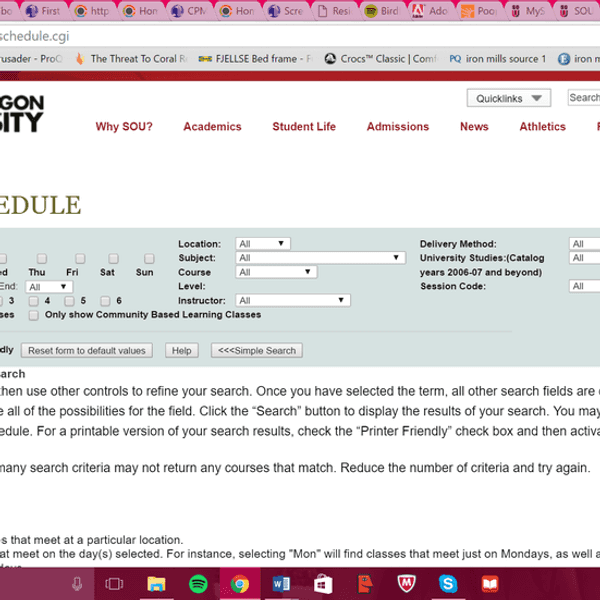Open the News navigation link

474,127
